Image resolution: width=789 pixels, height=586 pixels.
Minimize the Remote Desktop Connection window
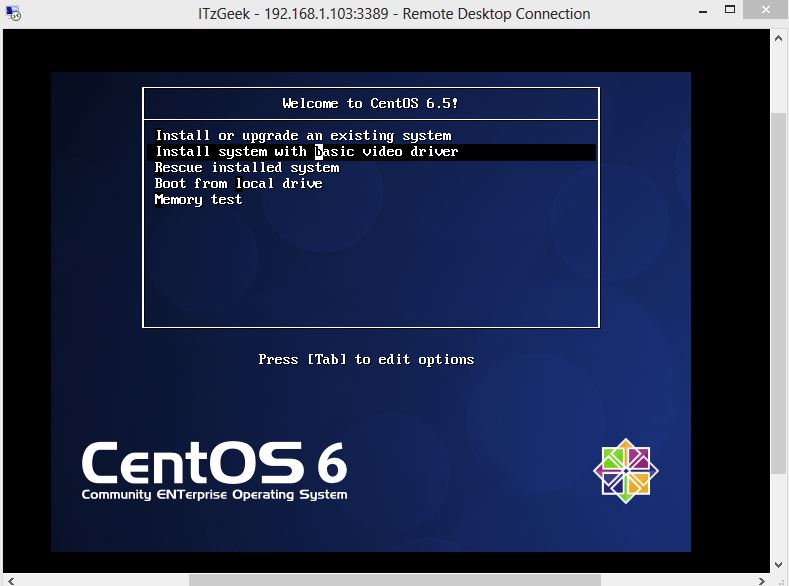tap(703, 11)
